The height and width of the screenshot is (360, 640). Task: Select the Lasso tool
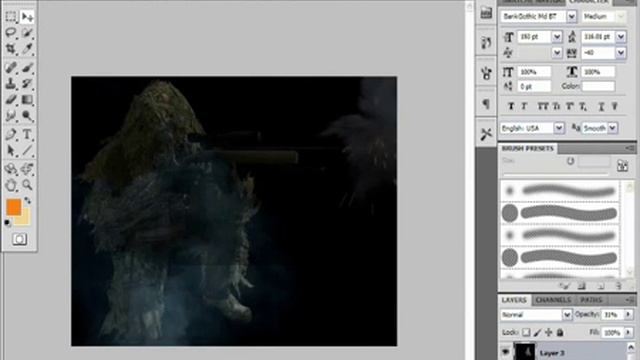(x=11, y=33)
